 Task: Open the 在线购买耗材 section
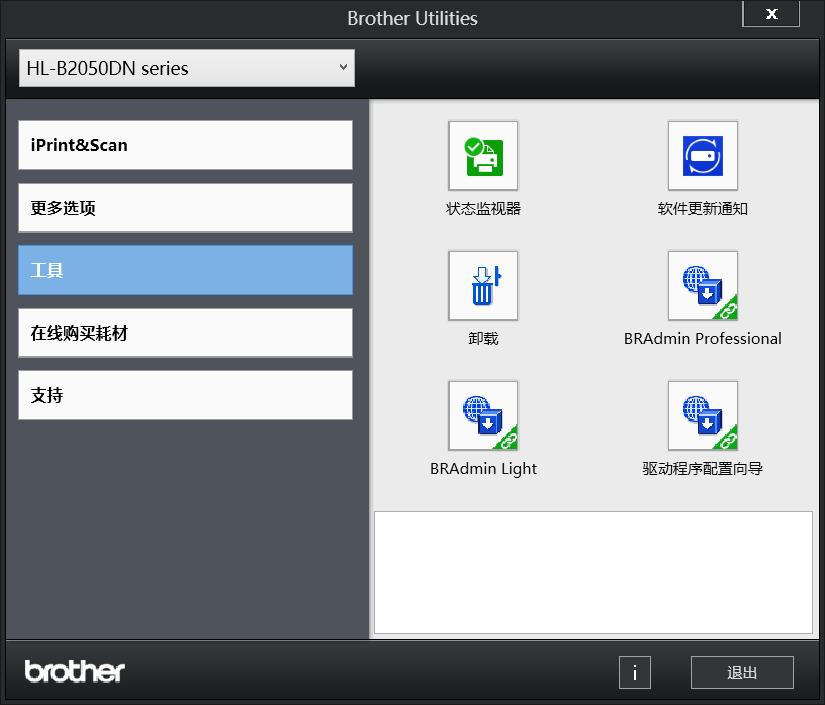click(184, 332)
